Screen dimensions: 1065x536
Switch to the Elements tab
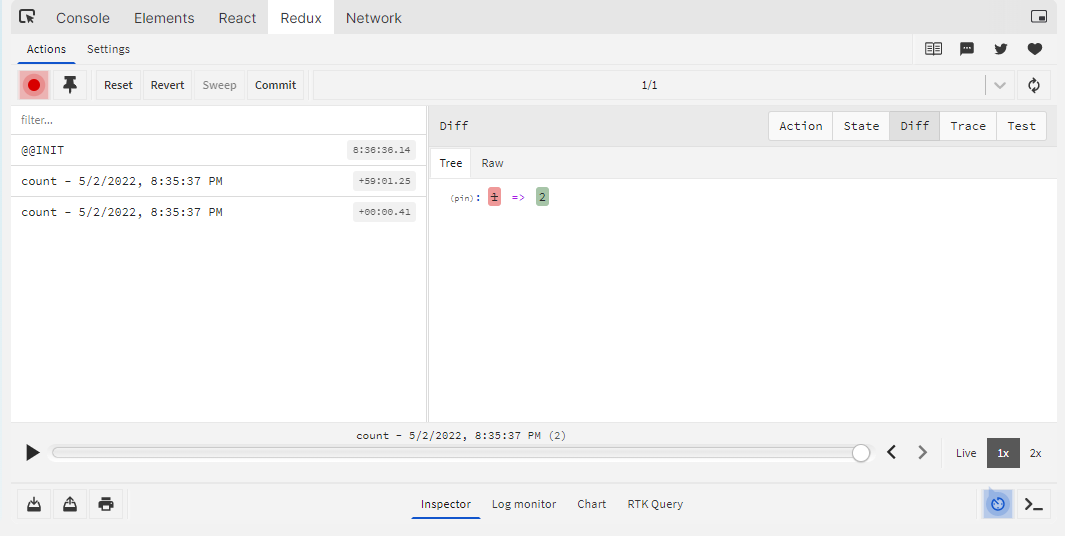[x=164, y=18]
